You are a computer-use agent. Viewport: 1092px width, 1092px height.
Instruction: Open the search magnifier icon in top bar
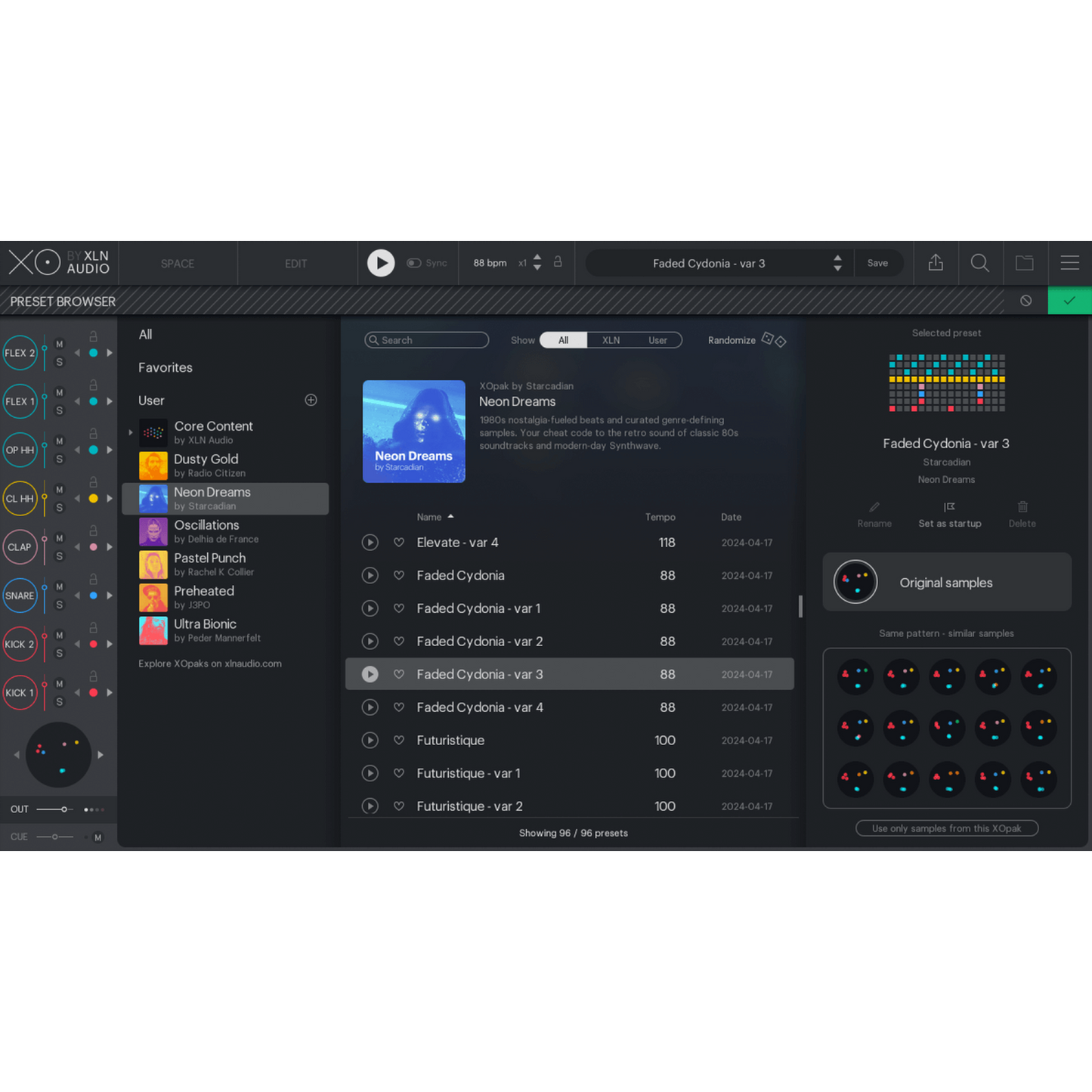coord(979,263)
